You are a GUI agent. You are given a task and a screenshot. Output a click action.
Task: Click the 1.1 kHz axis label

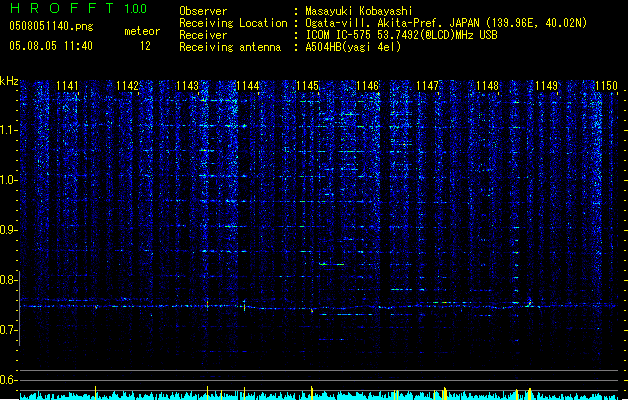(8, 130)
